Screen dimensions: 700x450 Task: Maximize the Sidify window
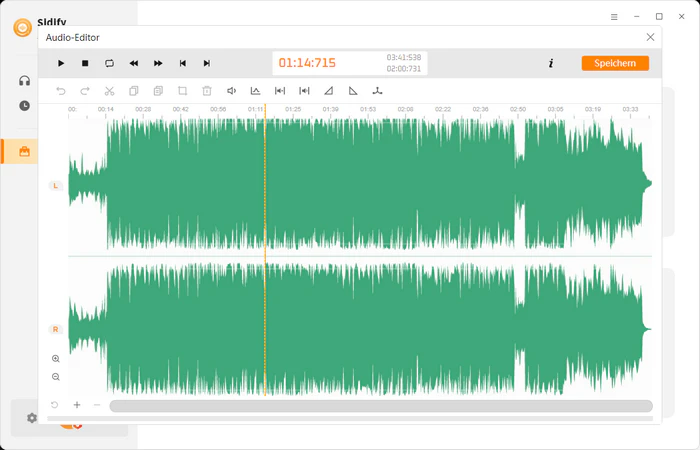pos(659,17)
